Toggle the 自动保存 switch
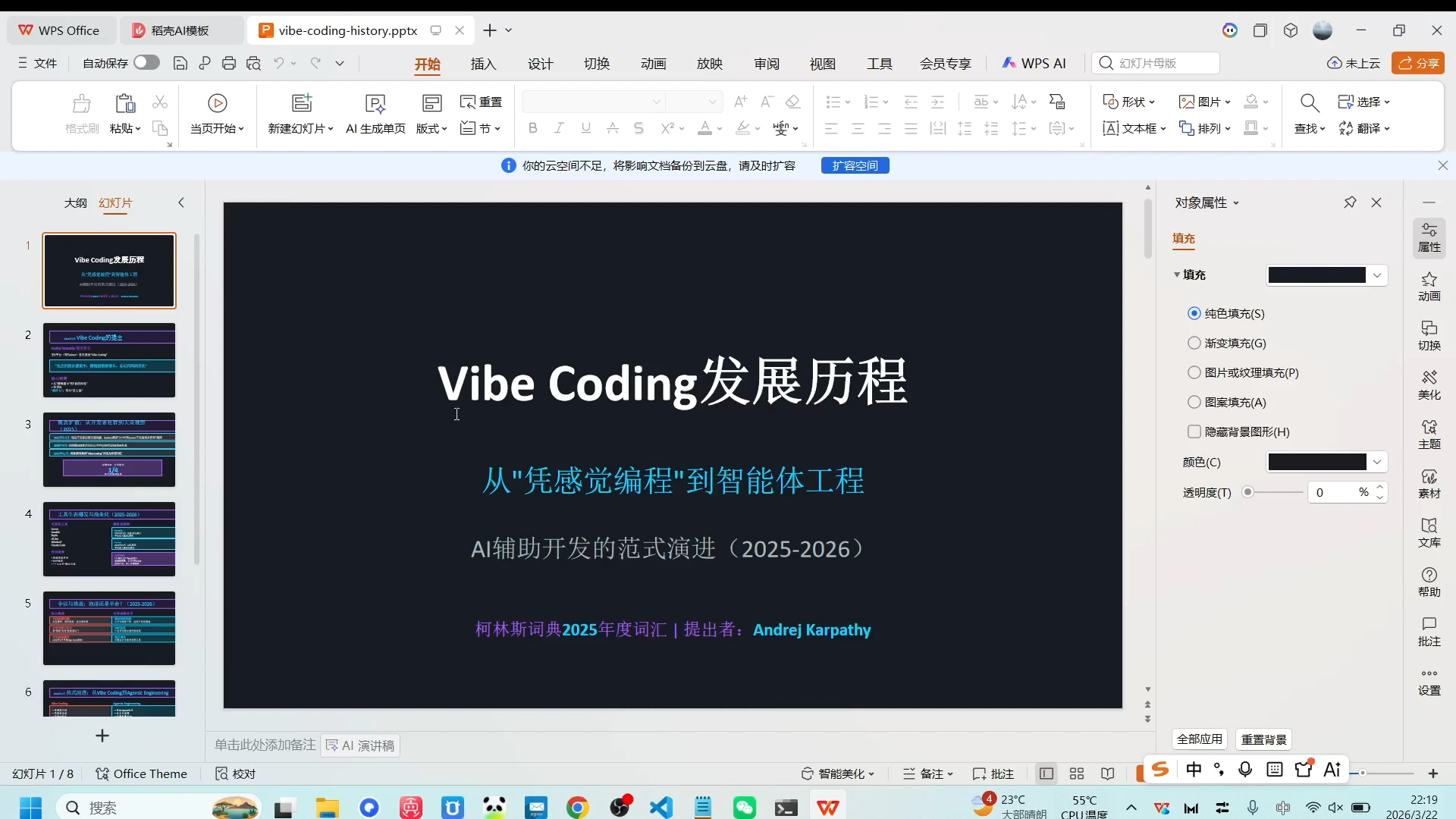This screenshot has width=1456, height=819. [146, 63]
